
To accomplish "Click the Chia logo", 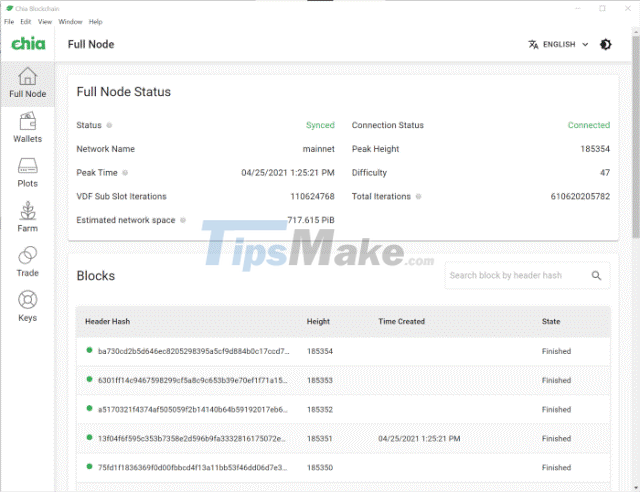I will pos(26,44).
